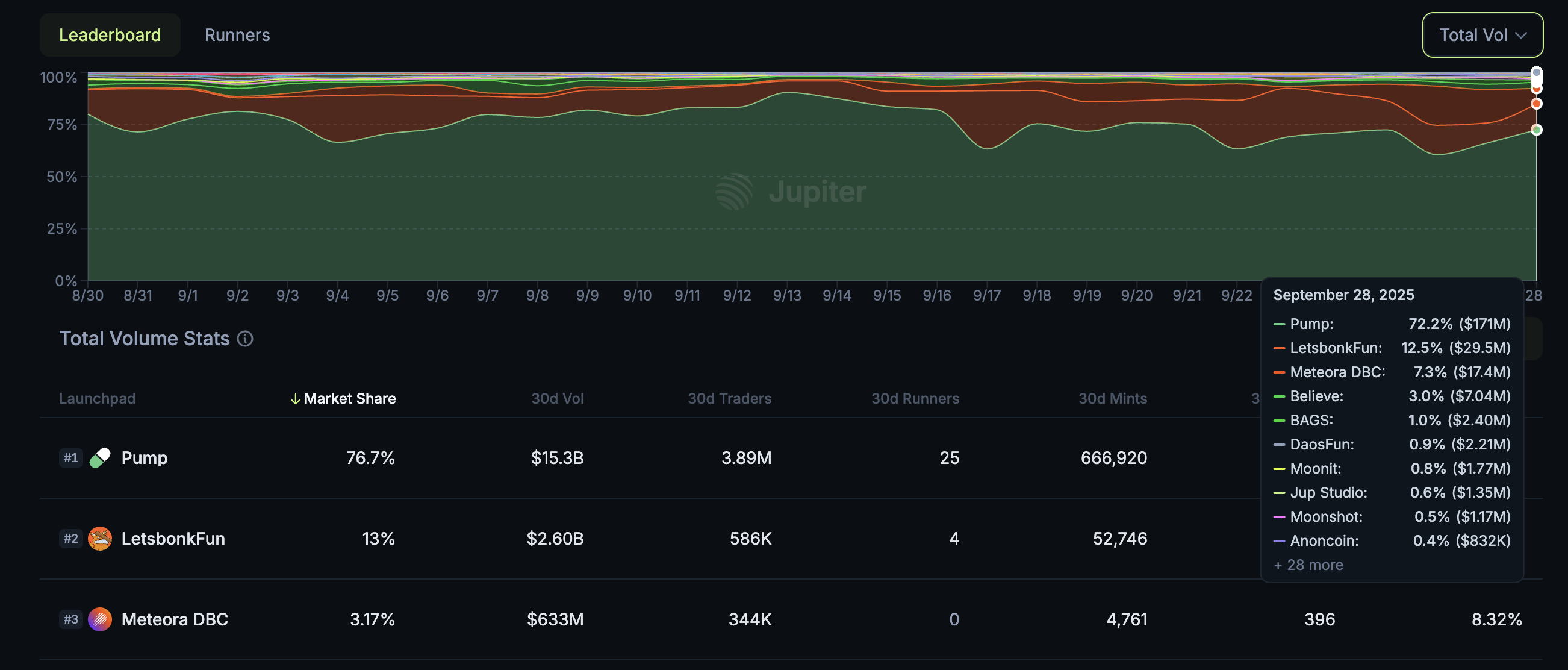Click the 9/15 date label on the x-axis
1568x670 pixels.
pos(888,295)
